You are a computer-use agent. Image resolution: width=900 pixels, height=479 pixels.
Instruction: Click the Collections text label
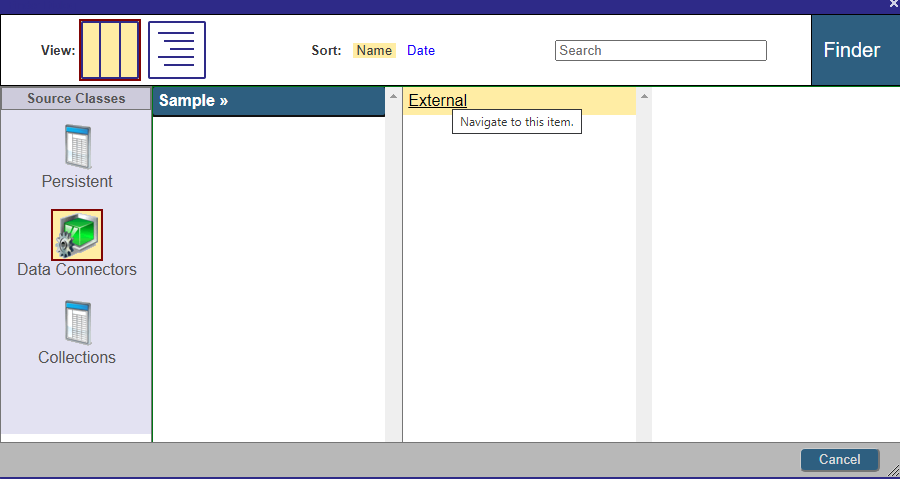point(77,358)
